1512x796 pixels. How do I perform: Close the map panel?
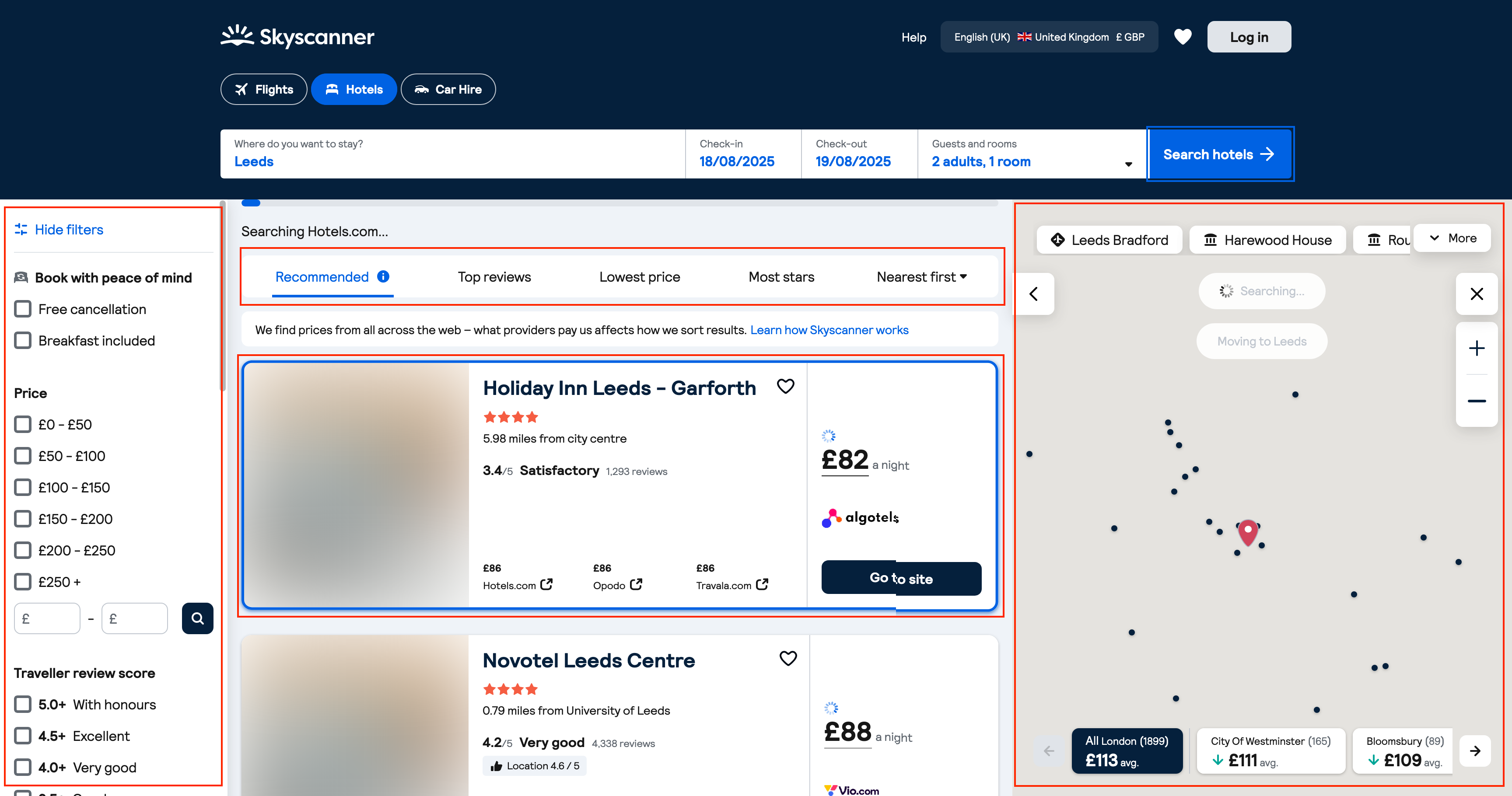[1477, 293]
